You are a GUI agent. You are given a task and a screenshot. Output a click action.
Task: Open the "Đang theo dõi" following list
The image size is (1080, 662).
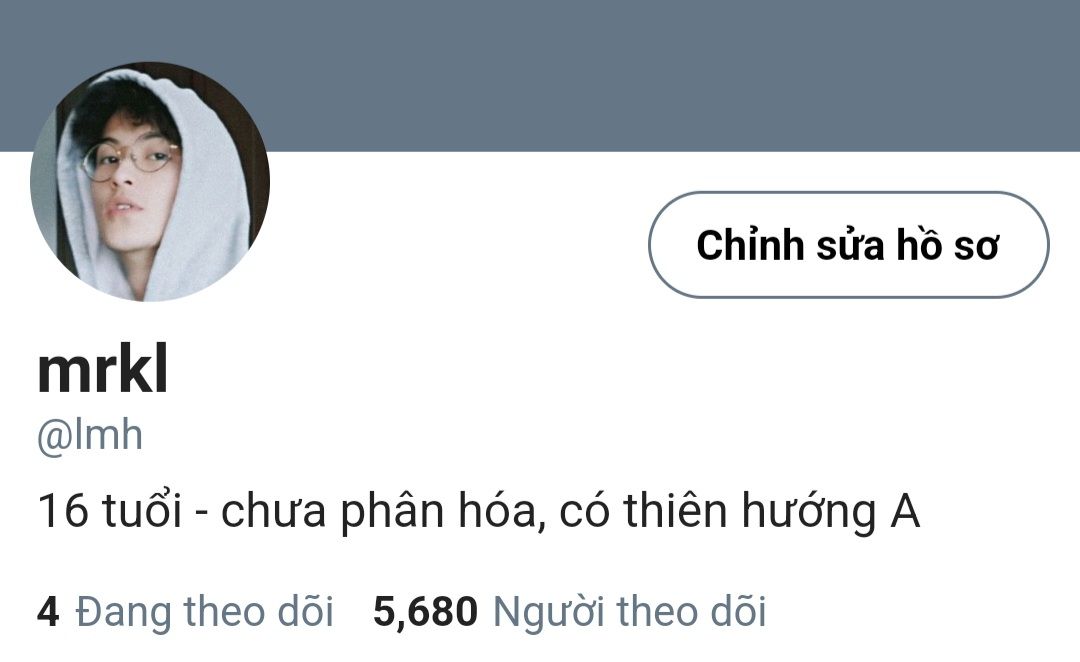pos(204,612)
